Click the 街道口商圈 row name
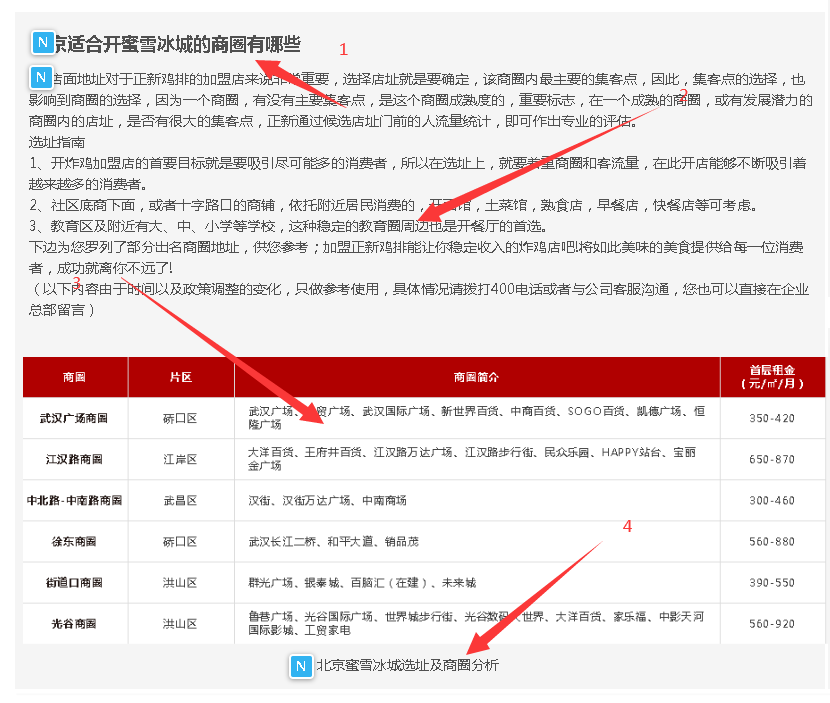The width and height of the screenshot is (830, 703). (74, 583)
